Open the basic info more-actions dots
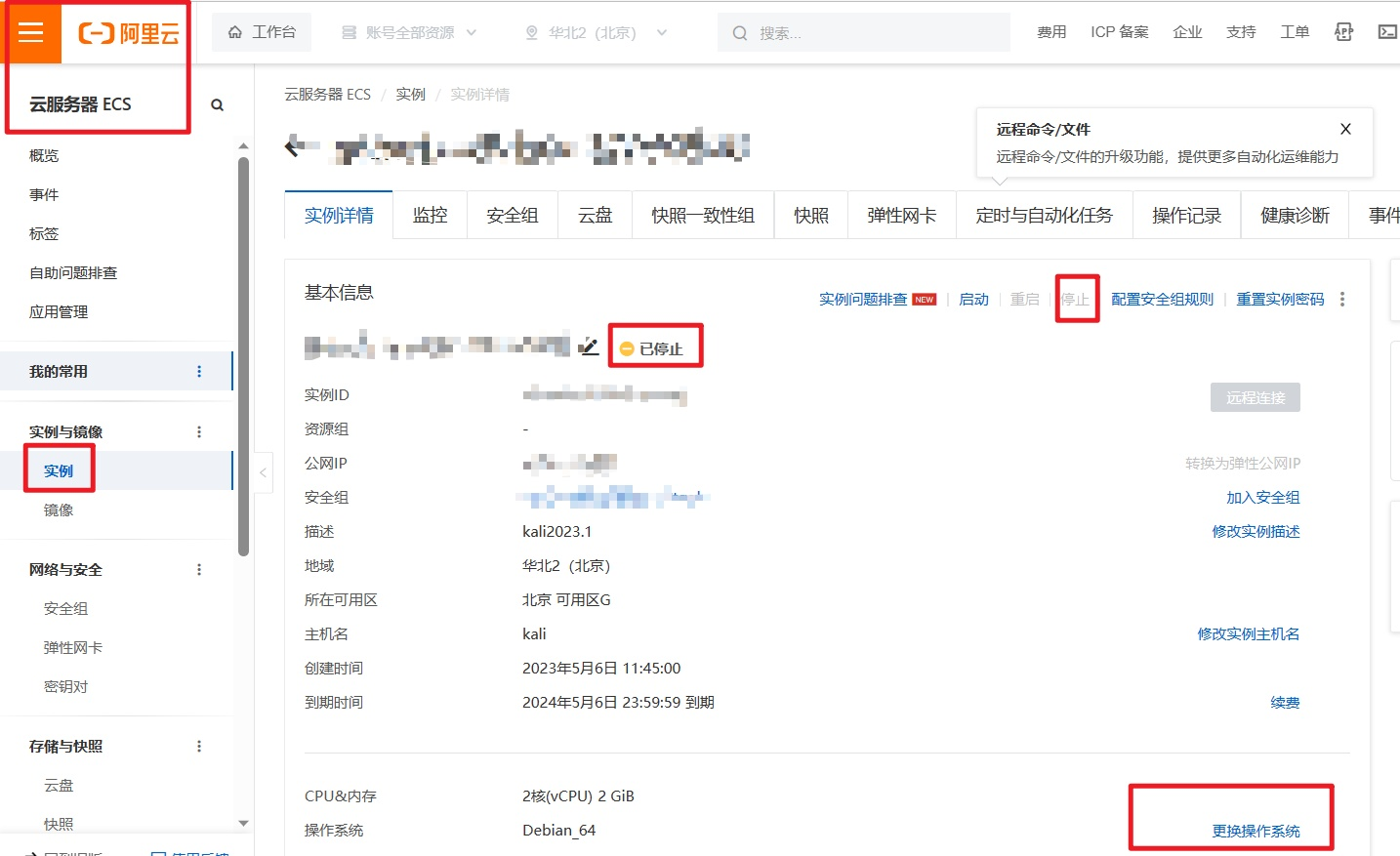 tap(1342, 300)
